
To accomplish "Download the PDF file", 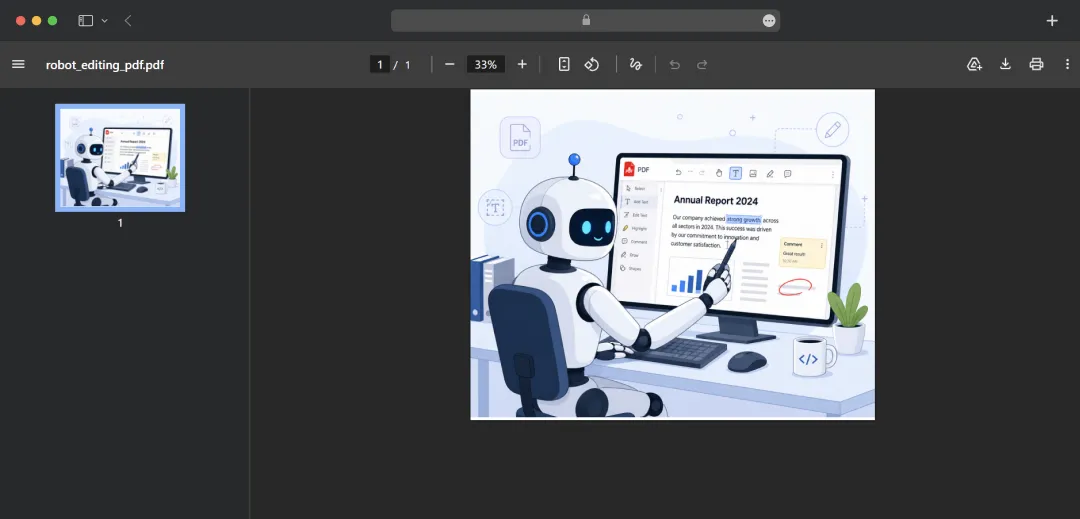I will click(x=1005, y=64).
